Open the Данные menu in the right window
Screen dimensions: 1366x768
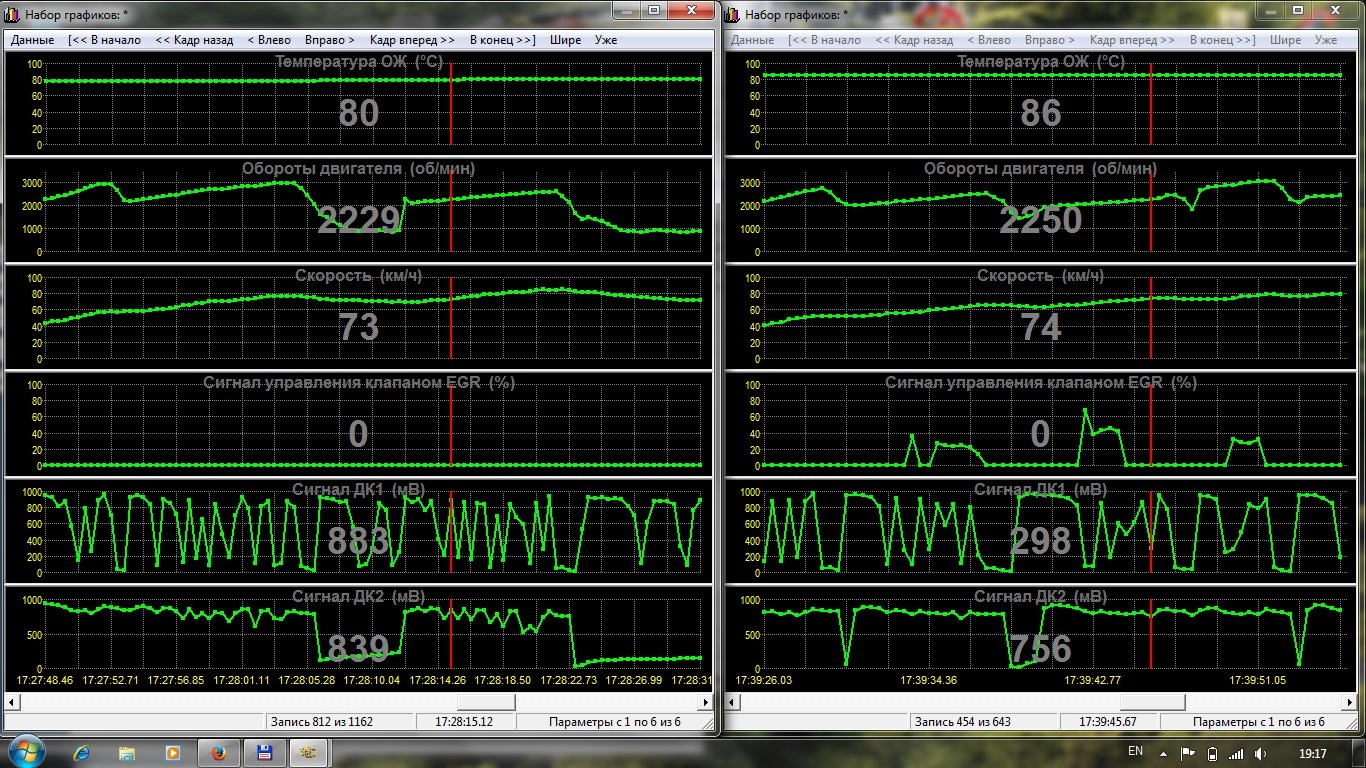coord(753,40)
